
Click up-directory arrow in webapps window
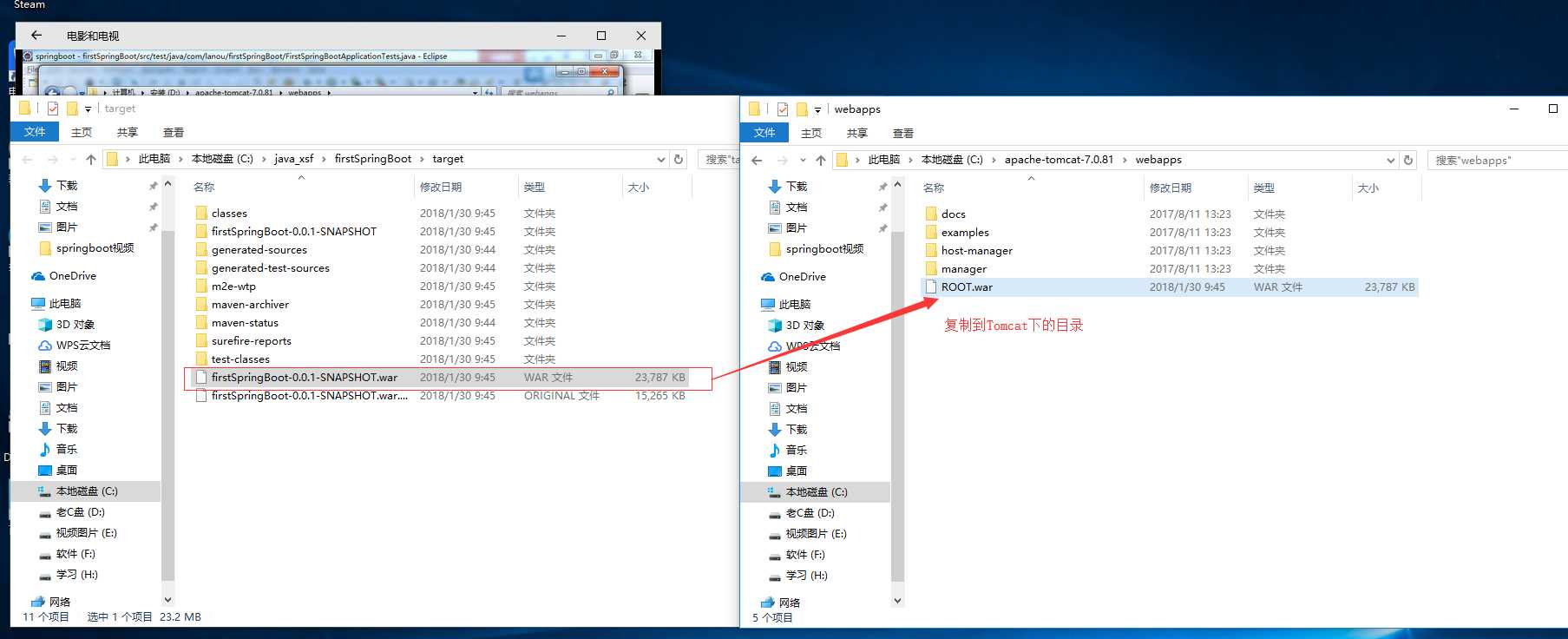coord(820,160)
